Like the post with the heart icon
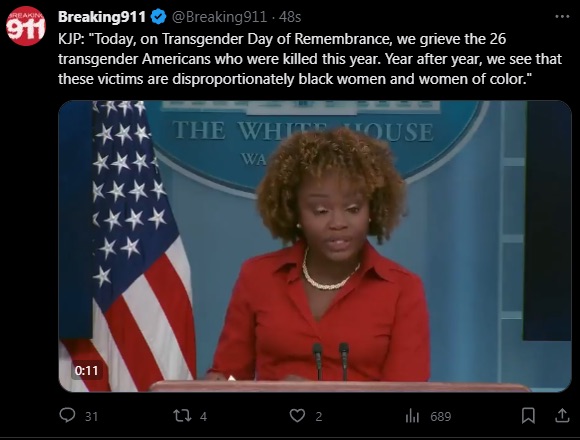The image size is (580, 440). 297,416
